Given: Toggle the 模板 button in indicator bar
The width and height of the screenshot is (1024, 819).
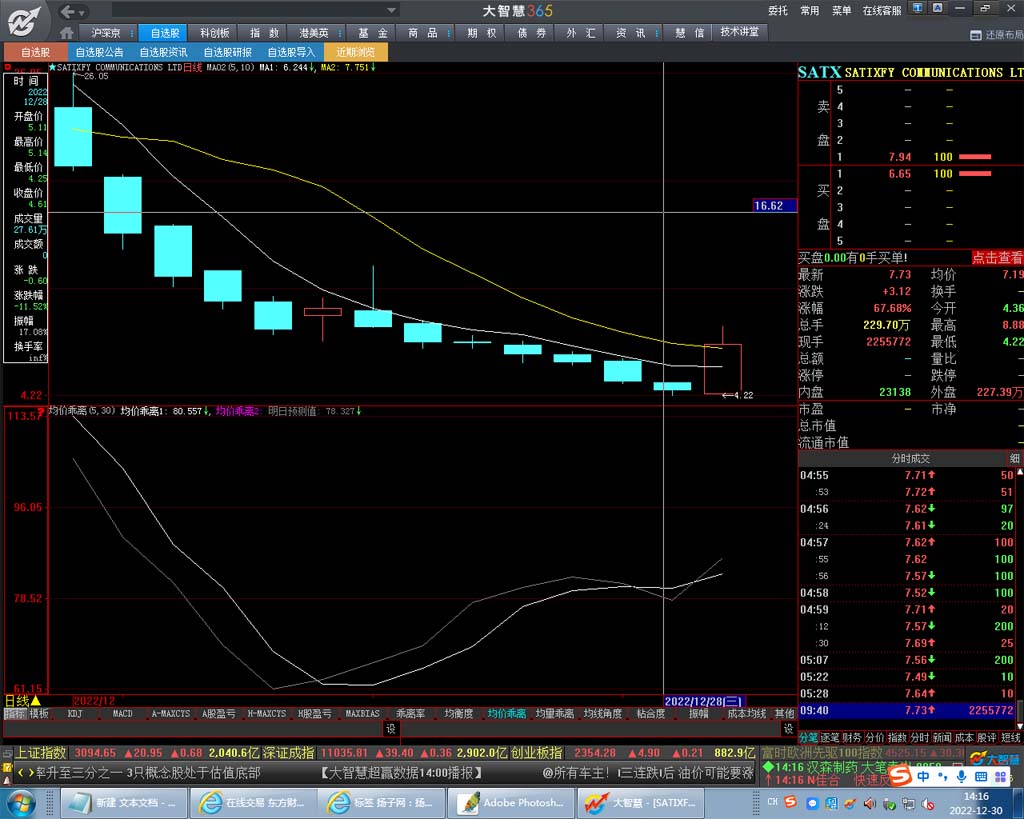Looking at the screenshot, I should (x=39, y=714).
